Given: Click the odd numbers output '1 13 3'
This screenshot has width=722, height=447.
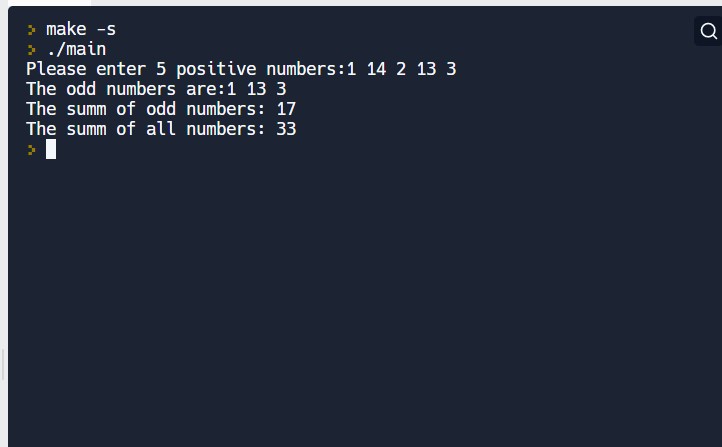Looking at the screenshot, I should click(256, 89).
